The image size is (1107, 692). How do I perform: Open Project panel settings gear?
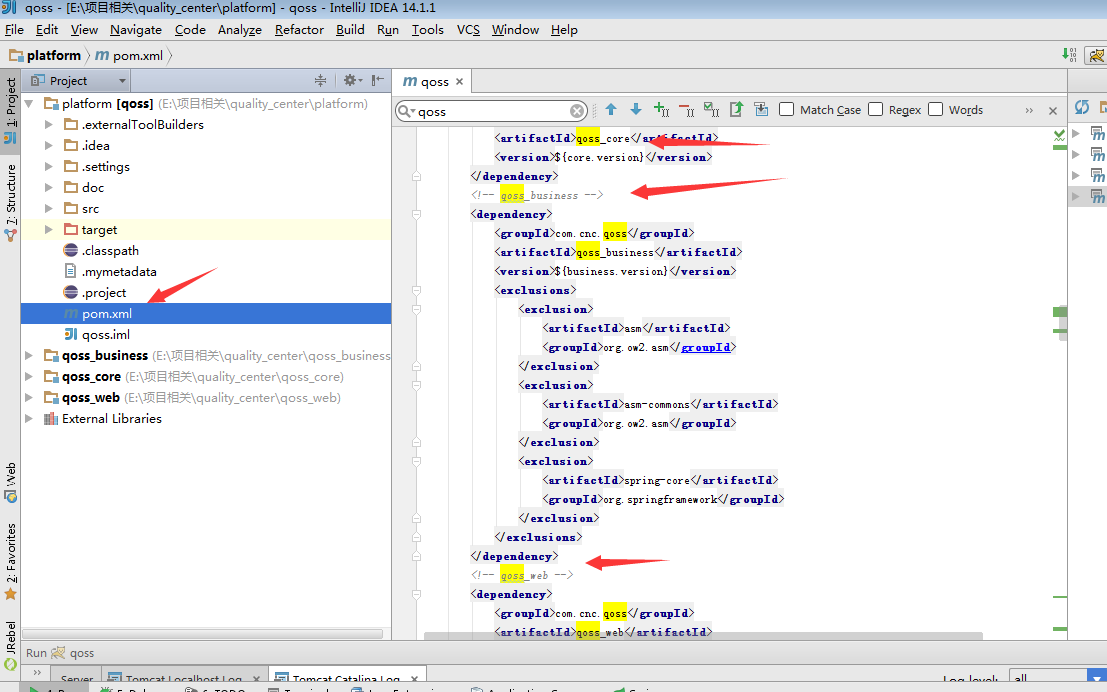click(x=352, y=80)
